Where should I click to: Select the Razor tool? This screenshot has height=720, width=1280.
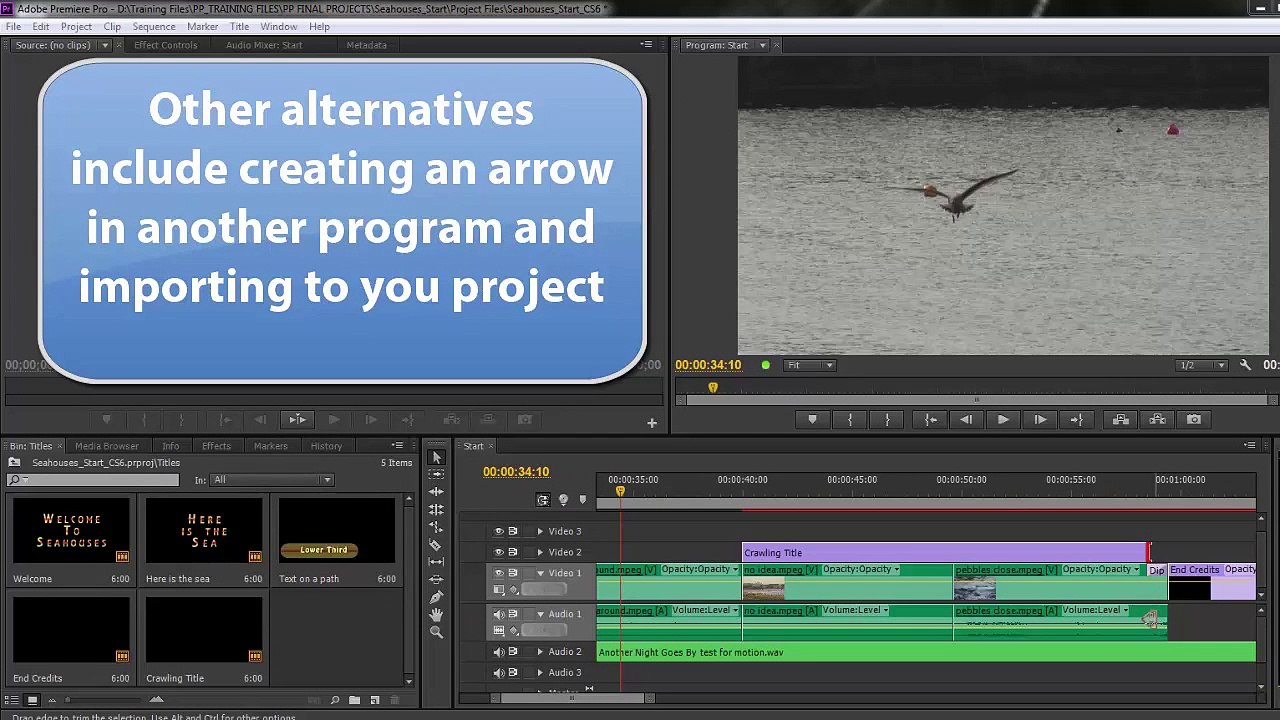point(436,545)
